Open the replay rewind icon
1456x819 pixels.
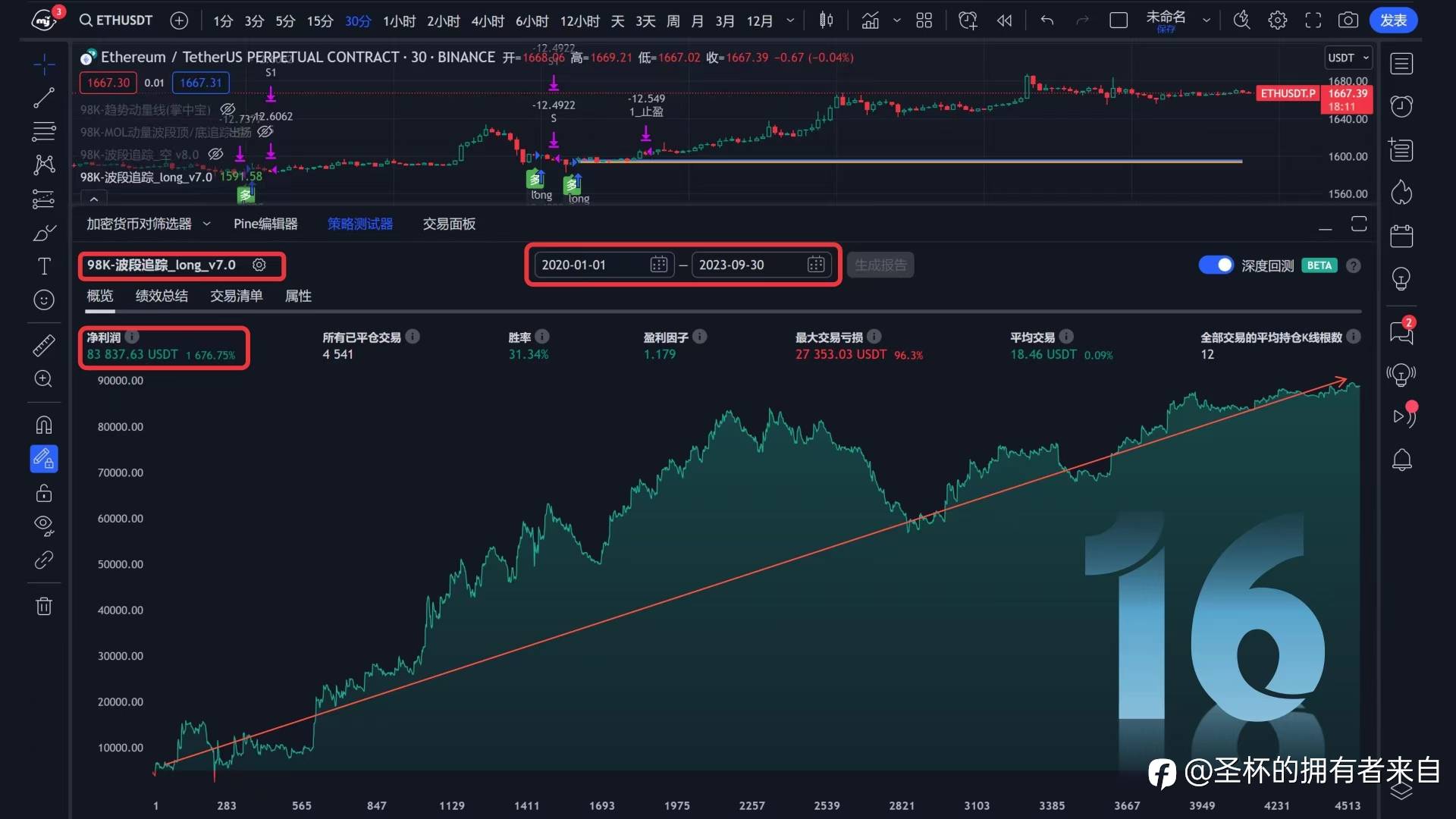(1004, 20)
